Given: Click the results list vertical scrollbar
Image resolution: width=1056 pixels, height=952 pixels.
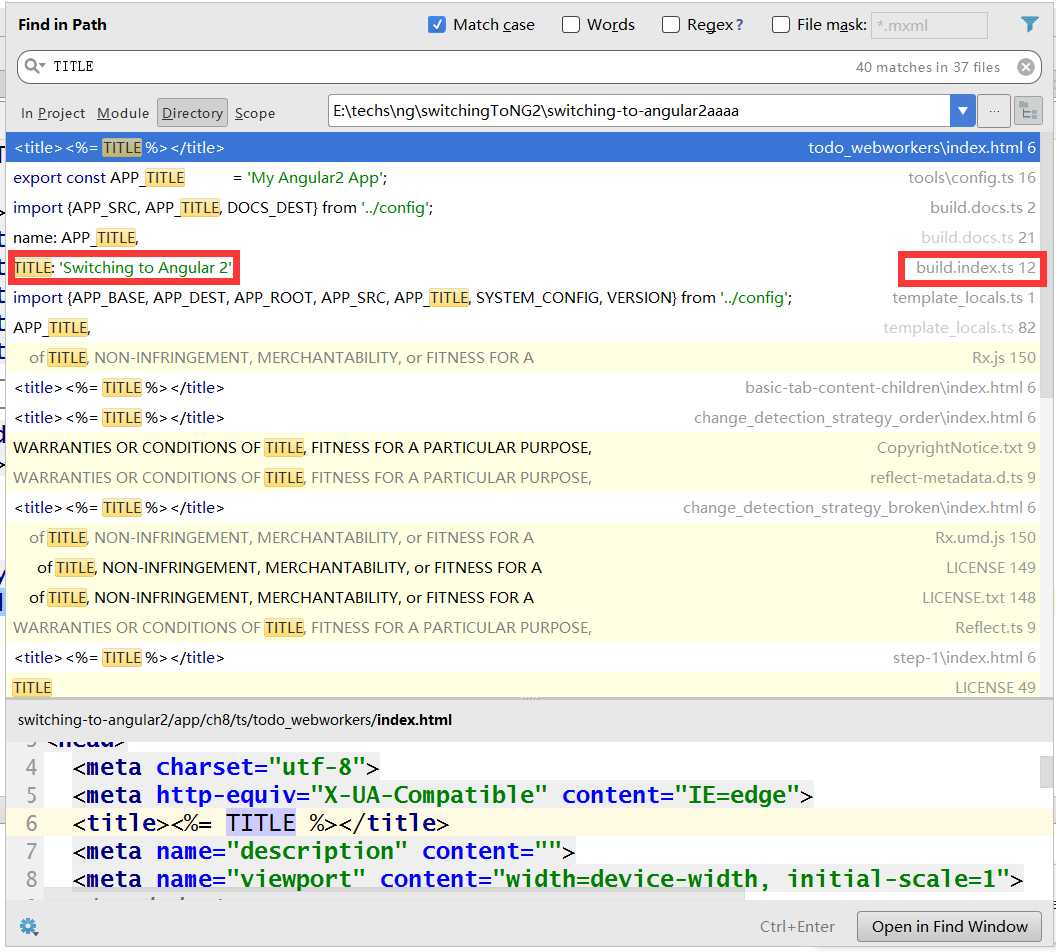Looking at the screenshot, I should coord(1047,265).
